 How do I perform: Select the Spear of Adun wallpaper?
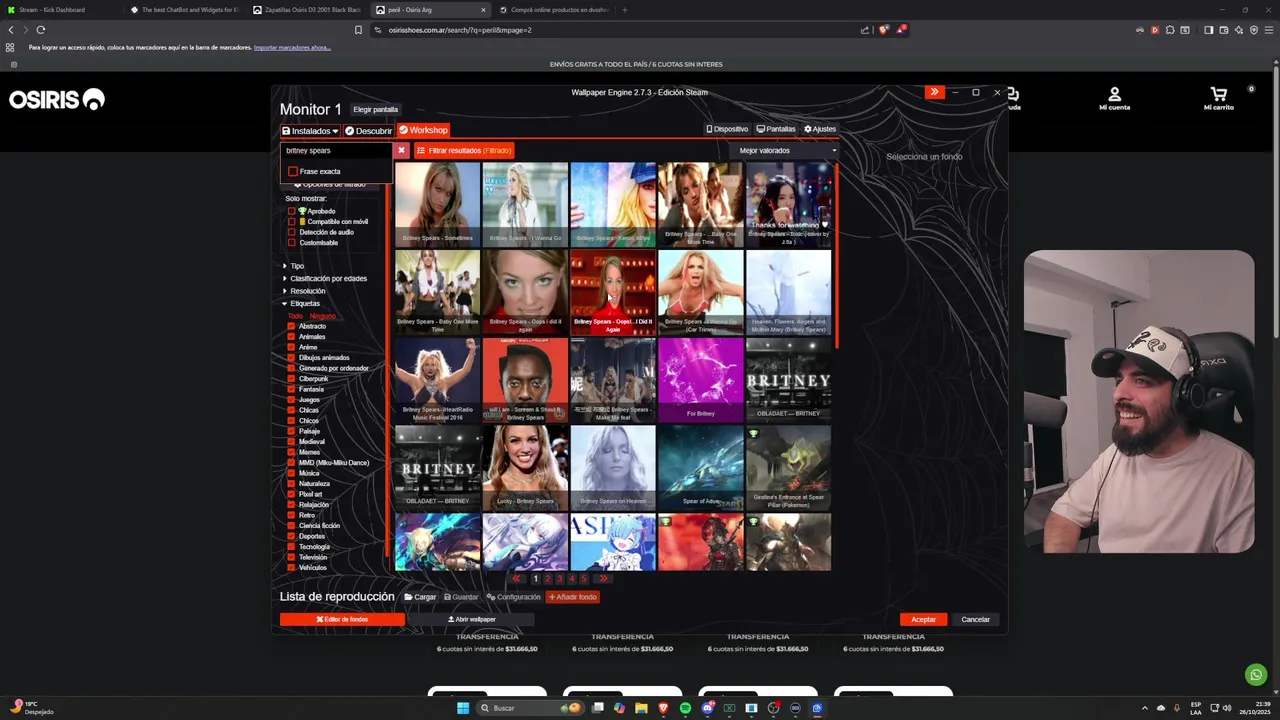pos(700,467)
